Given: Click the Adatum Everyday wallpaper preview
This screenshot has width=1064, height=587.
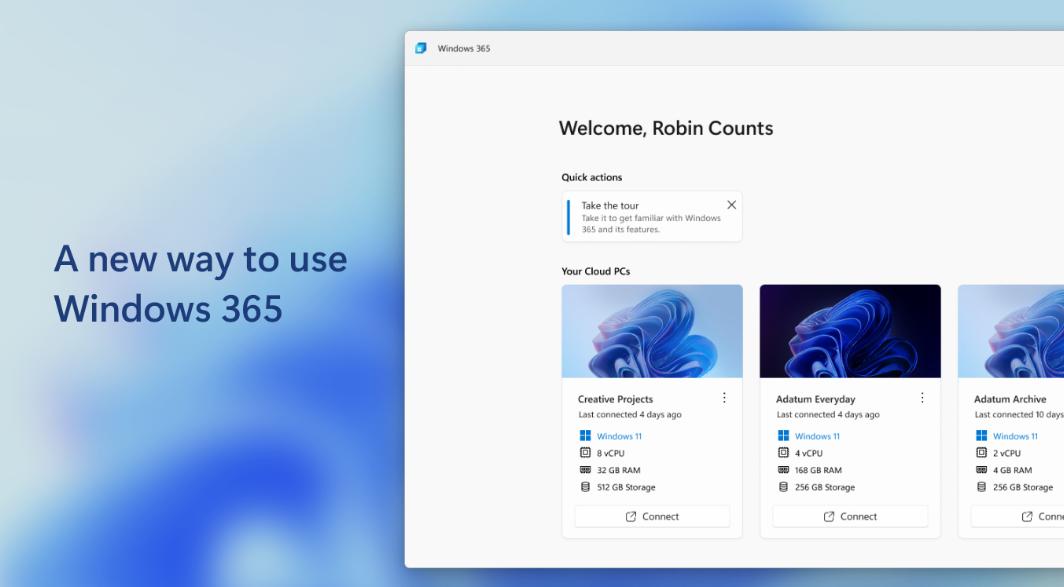Looking at the screenshot, I should (x=850, y=331).
